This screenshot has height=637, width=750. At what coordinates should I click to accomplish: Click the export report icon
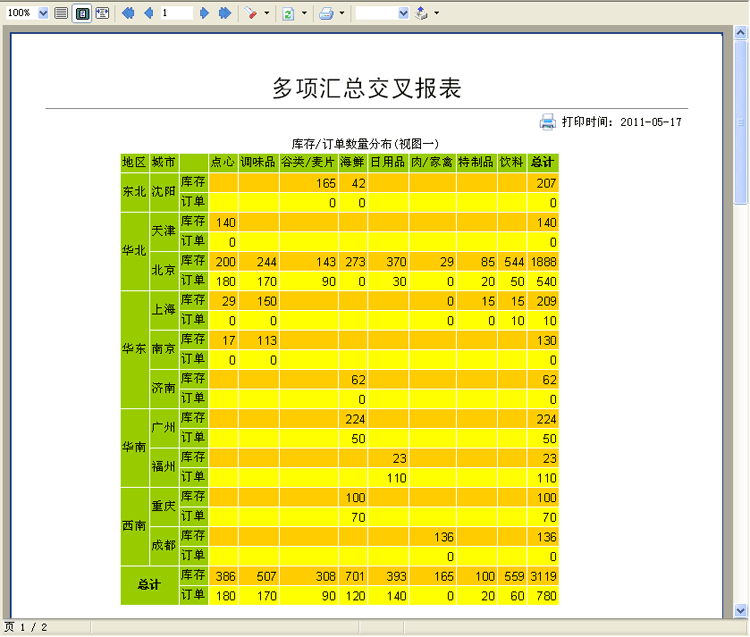tap(421, 13)
